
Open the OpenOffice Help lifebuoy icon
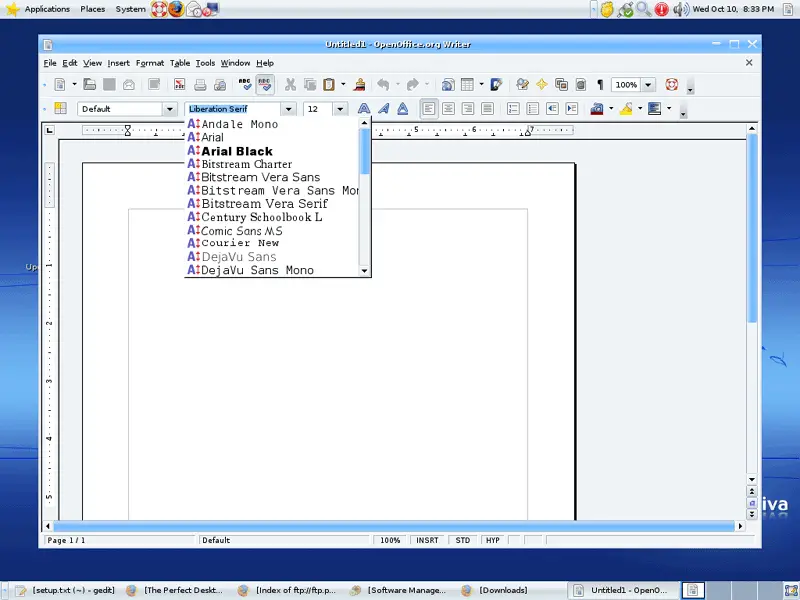pos(672,85)
